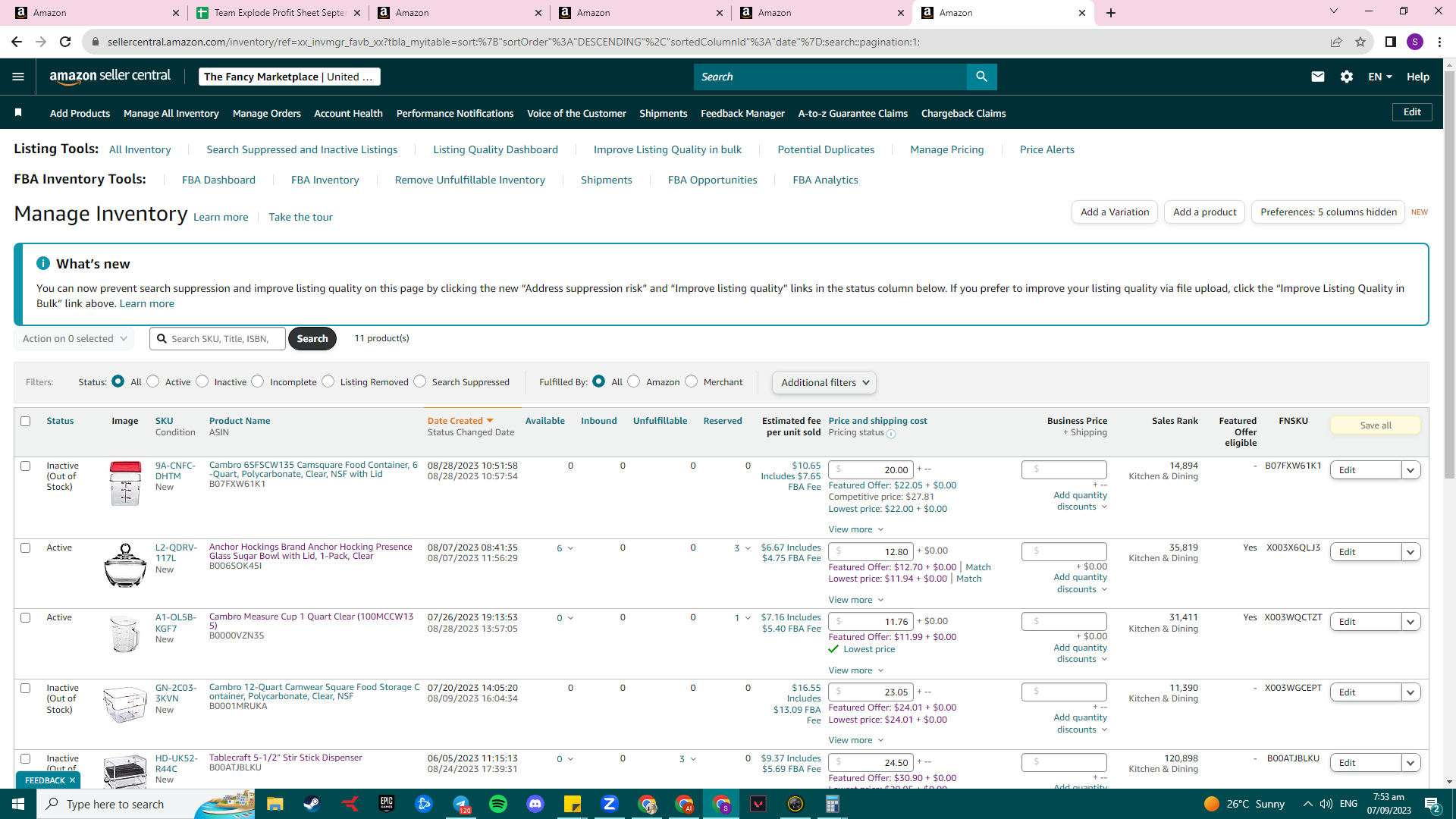
Task: Launch Steam from the taskbar
Action: 312,804
